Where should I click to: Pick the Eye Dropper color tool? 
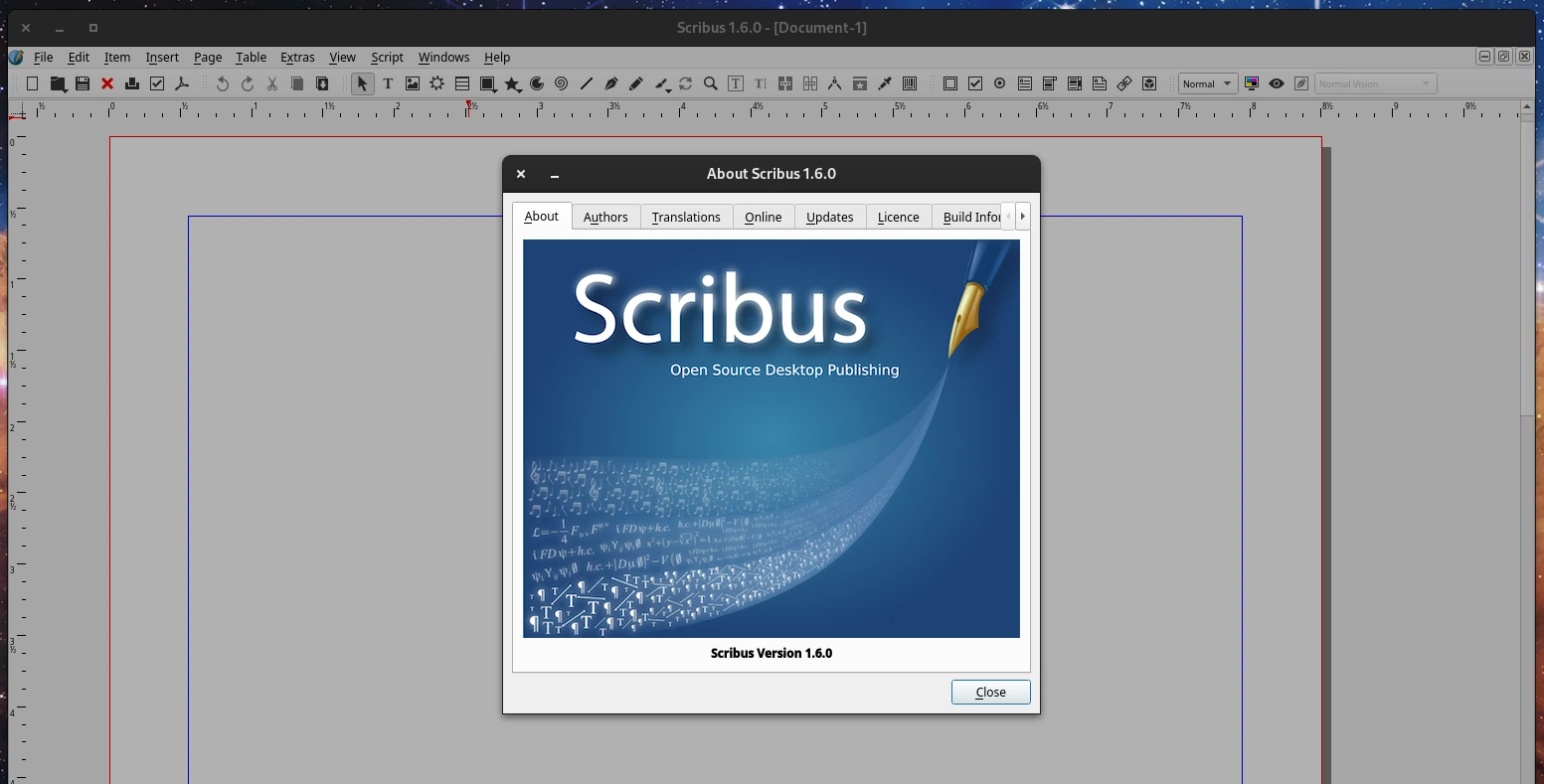[x=885, y=84]
